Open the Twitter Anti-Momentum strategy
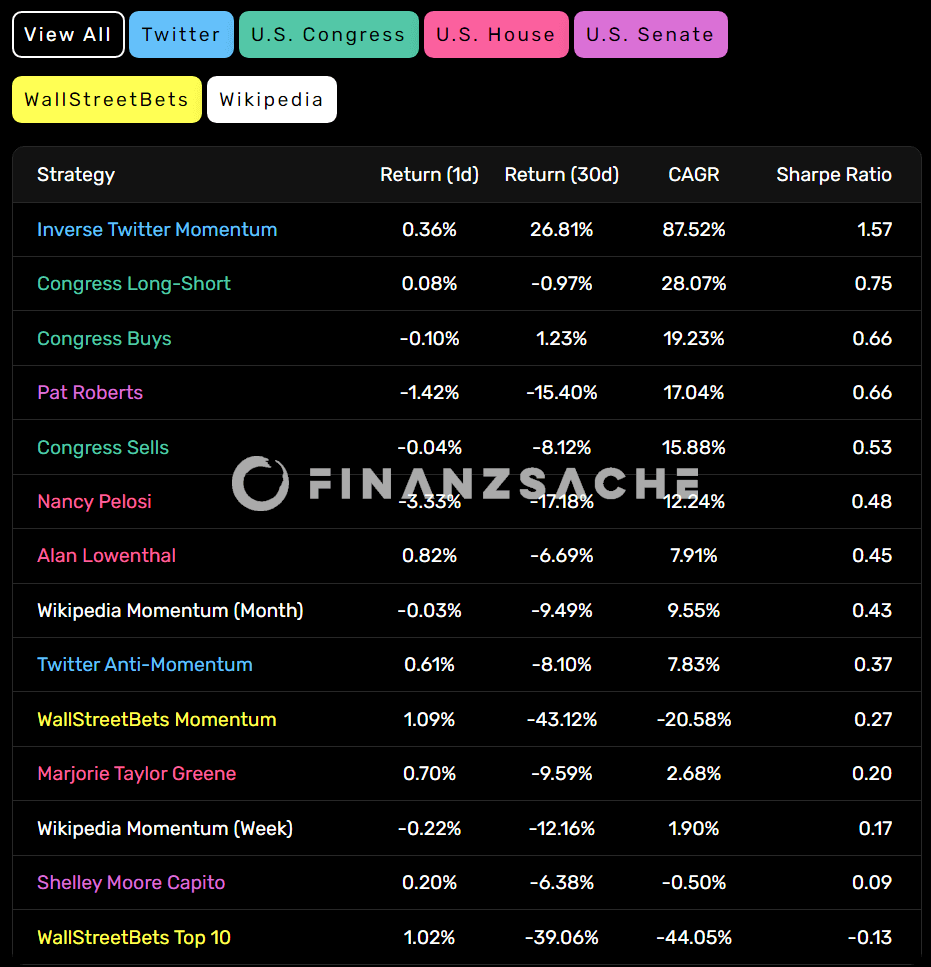The image size is (931, 967). tap(145, 664)
